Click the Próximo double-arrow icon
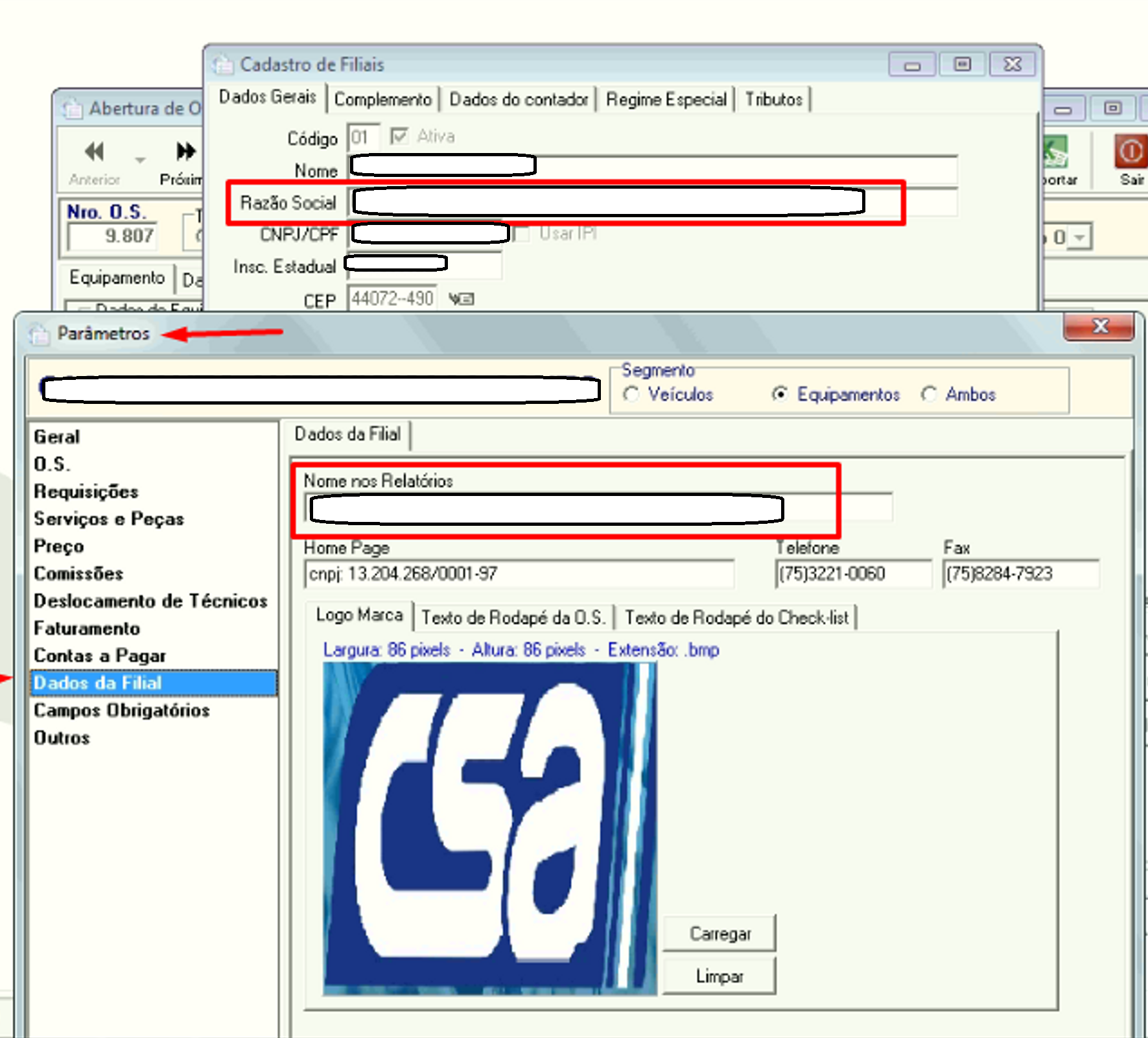 pos(186,152)
